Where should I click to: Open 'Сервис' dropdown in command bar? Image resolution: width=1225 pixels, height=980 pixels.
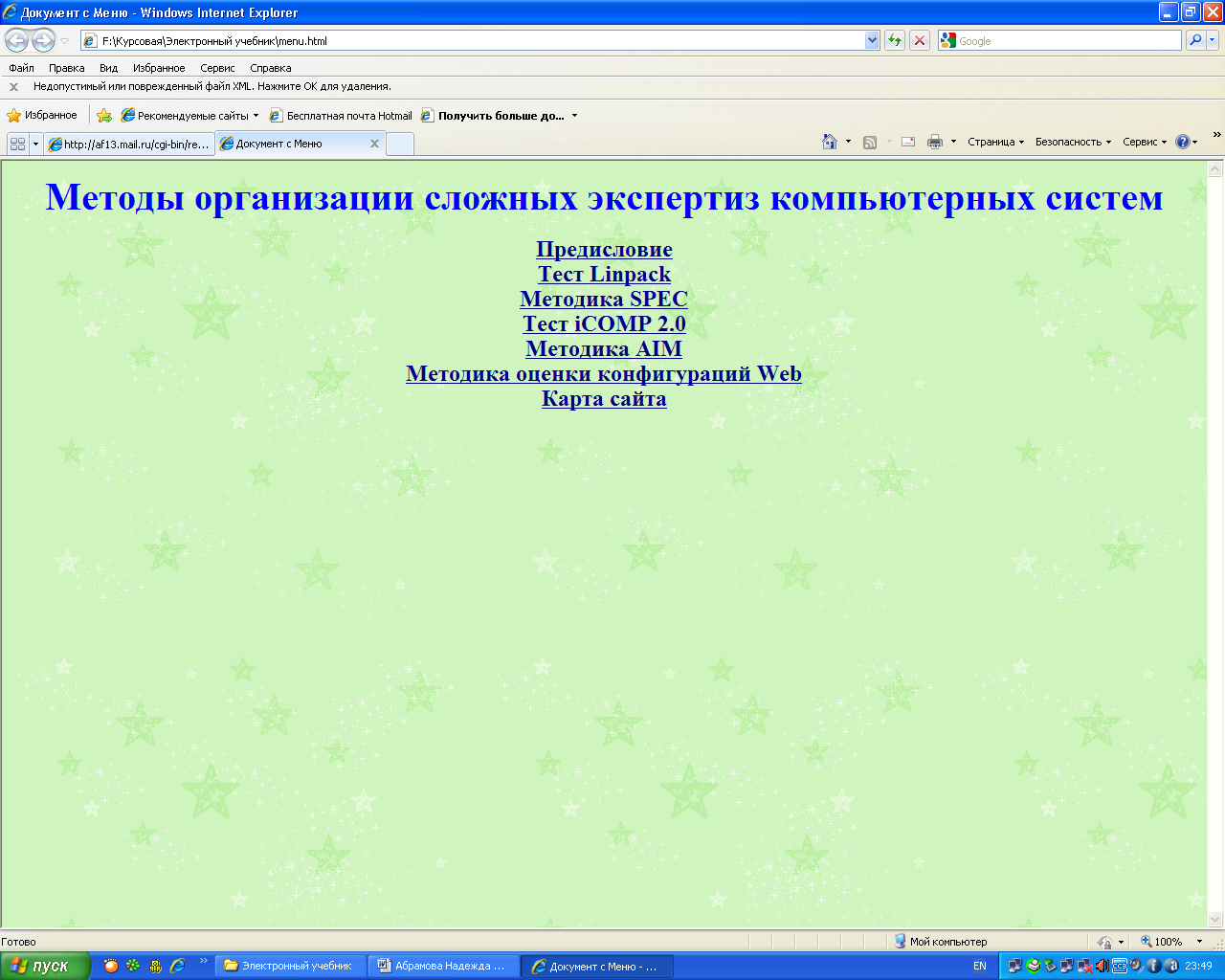(x=1145, y=142)
